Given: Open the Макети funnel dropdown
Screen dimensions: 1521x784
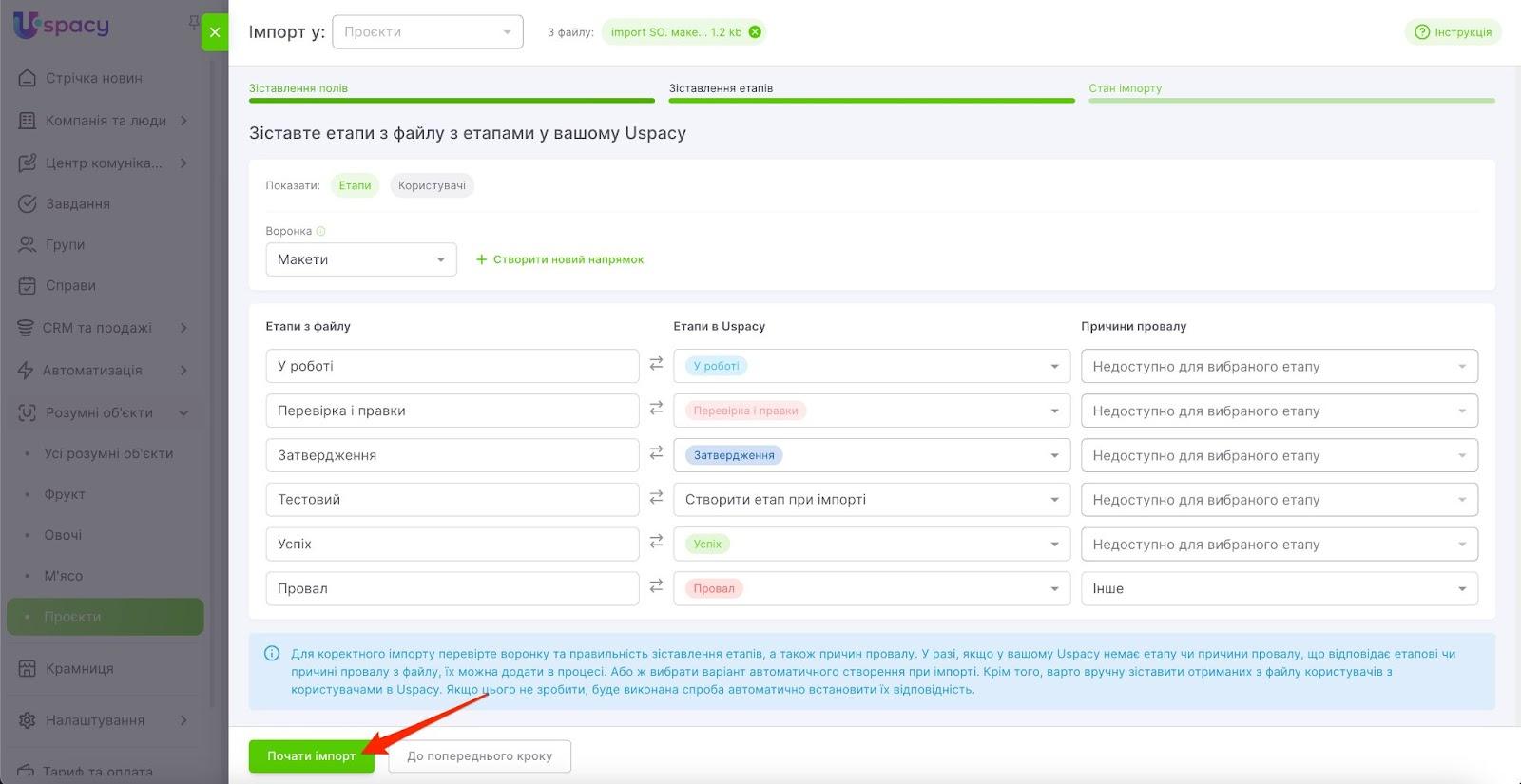Looking at the screenshot, I should [361, 259].
